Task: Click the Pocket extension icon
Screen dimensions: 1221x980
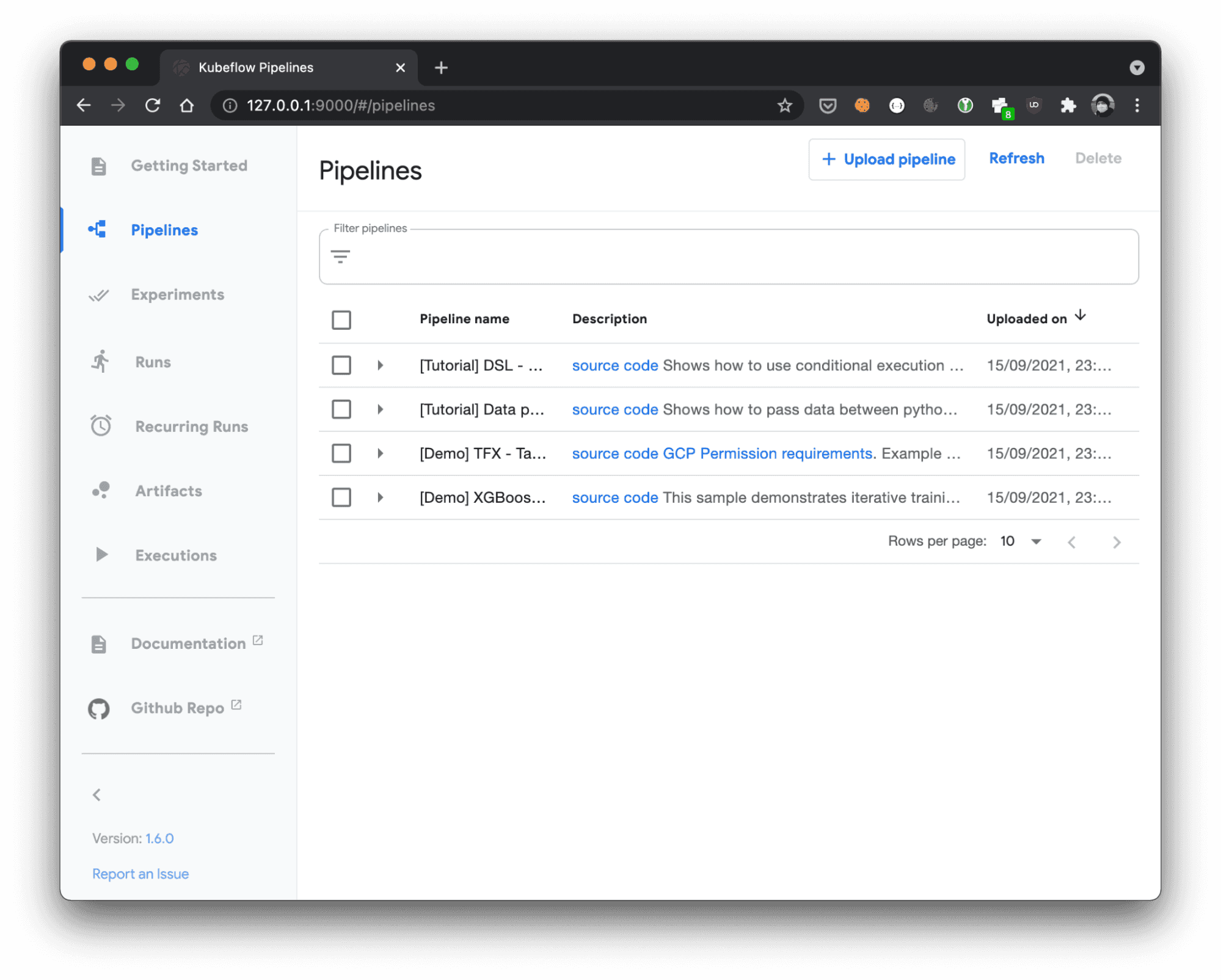Action: pyautogui.click(x=828, y=105)
